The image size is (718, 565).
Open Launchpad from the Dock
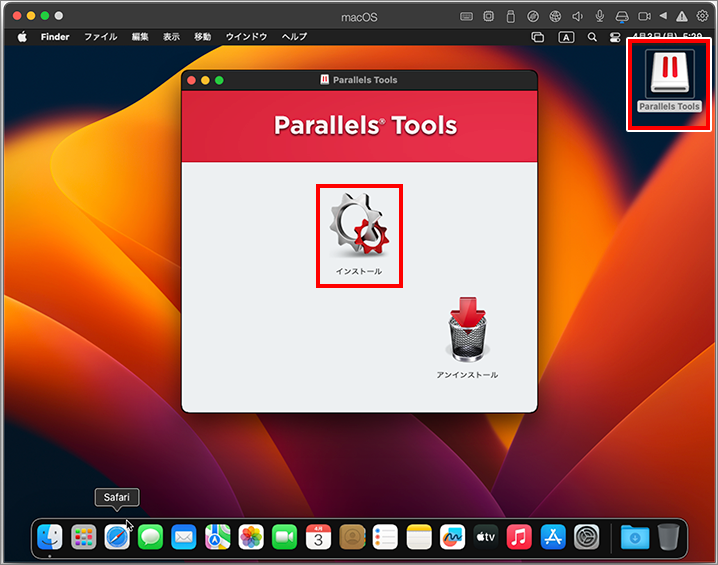tap(83, 537)
